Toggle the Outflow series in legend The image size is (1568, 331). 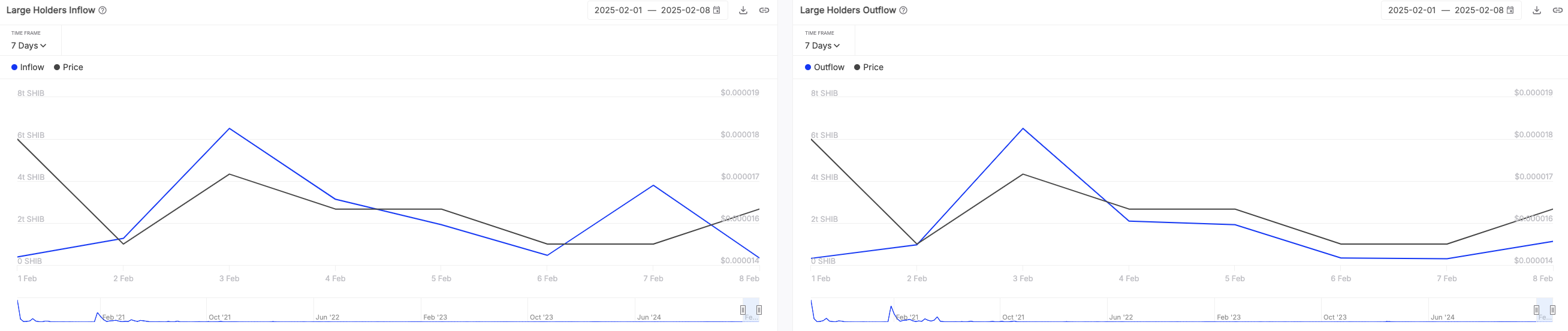[825, 68]
